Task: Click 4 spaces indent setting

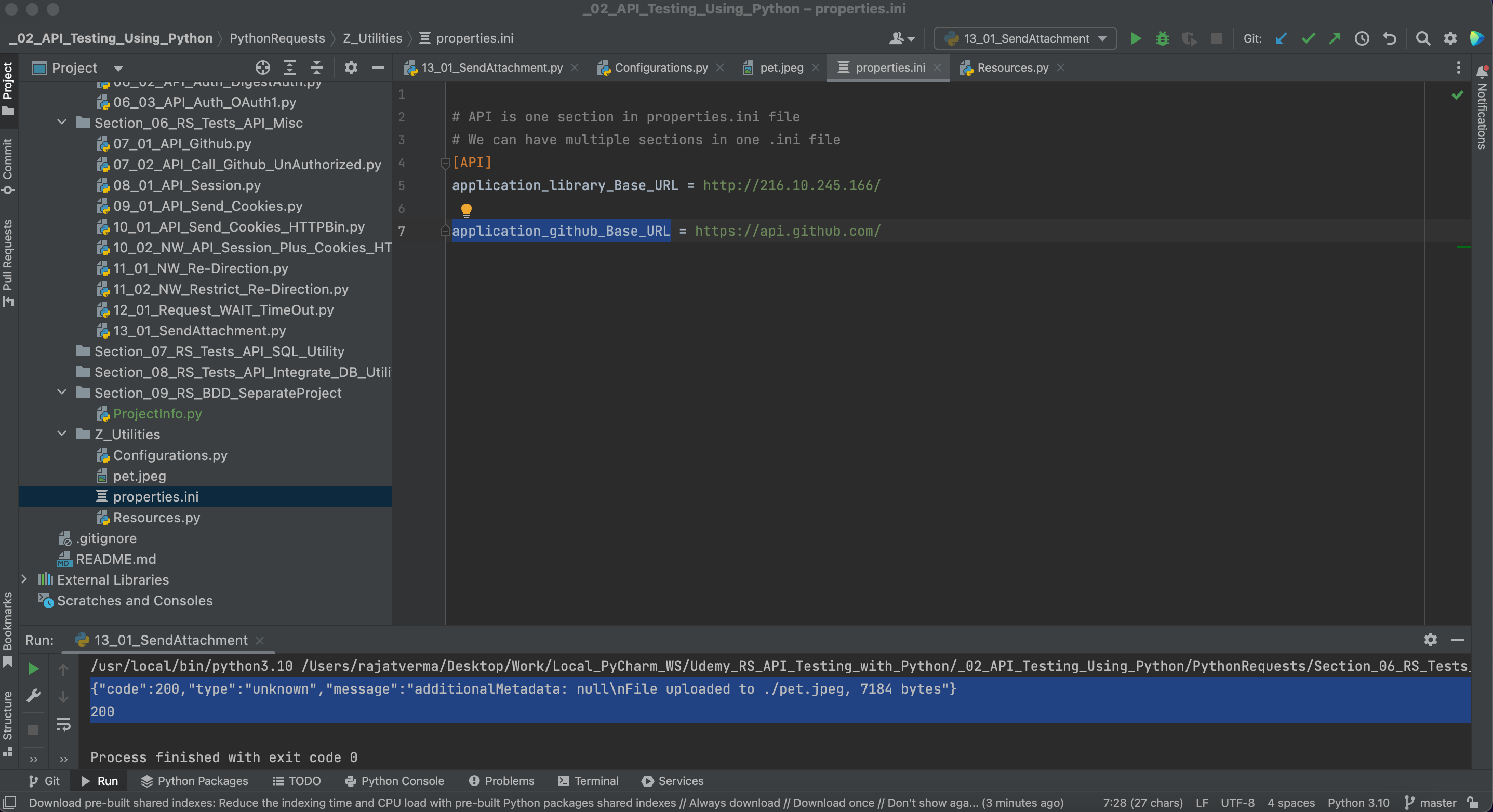Action: [1291, 802]
